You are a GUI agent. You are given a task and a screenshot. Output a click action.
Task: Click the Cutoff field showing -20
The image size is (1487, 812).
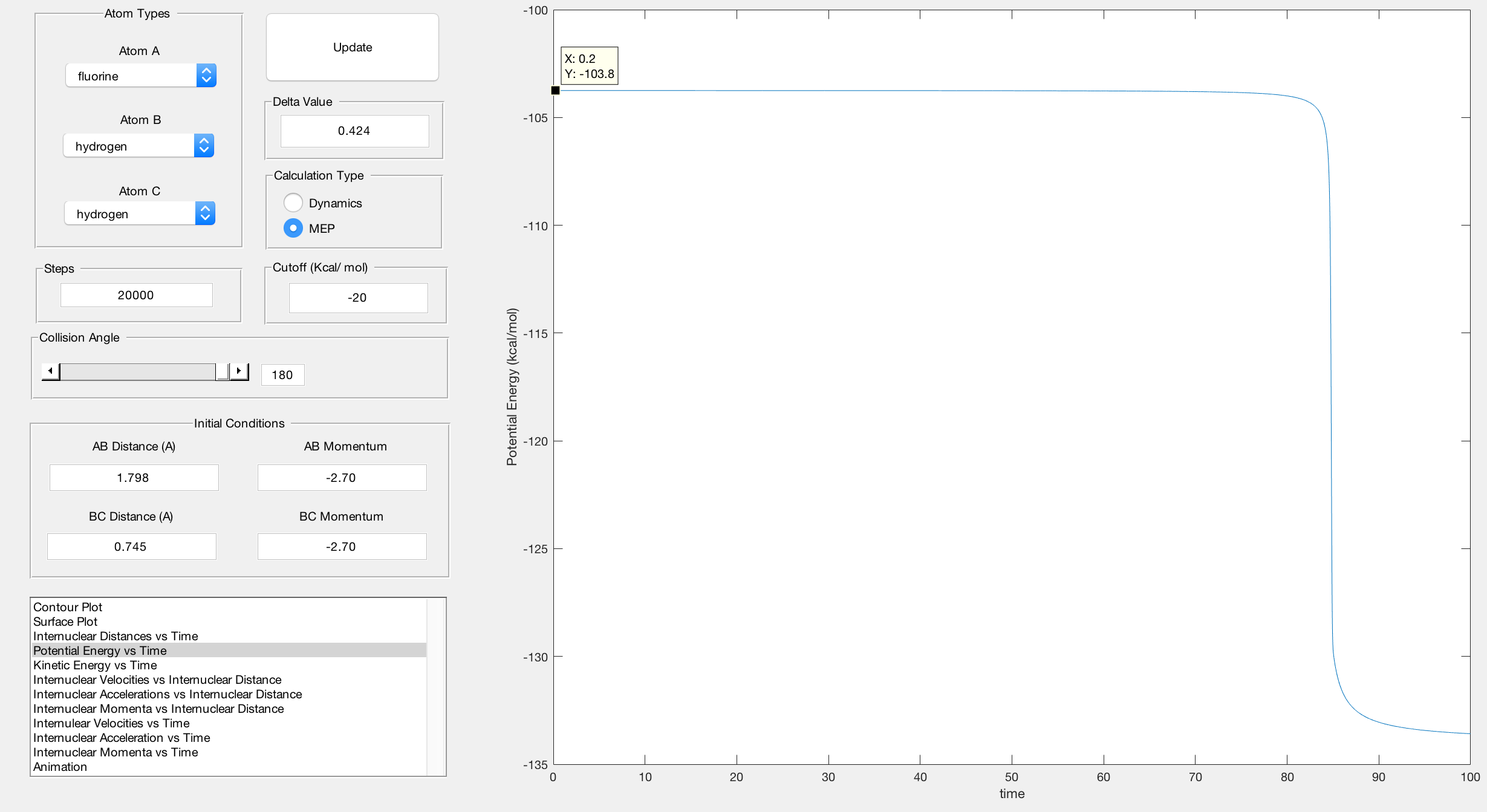tap(358, 297)
